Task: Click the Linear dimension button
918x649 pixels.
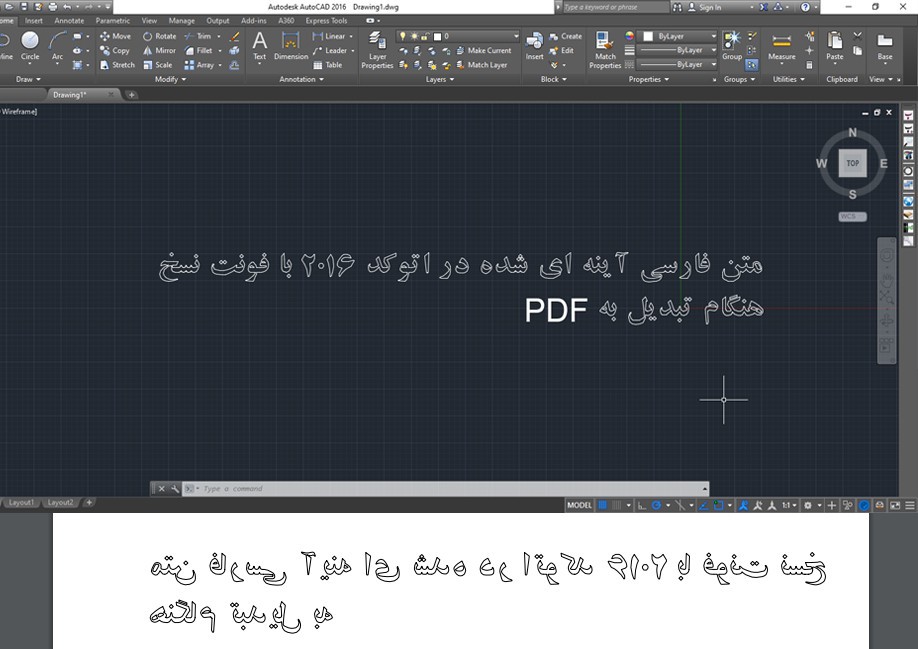Action: pos(330,36)
